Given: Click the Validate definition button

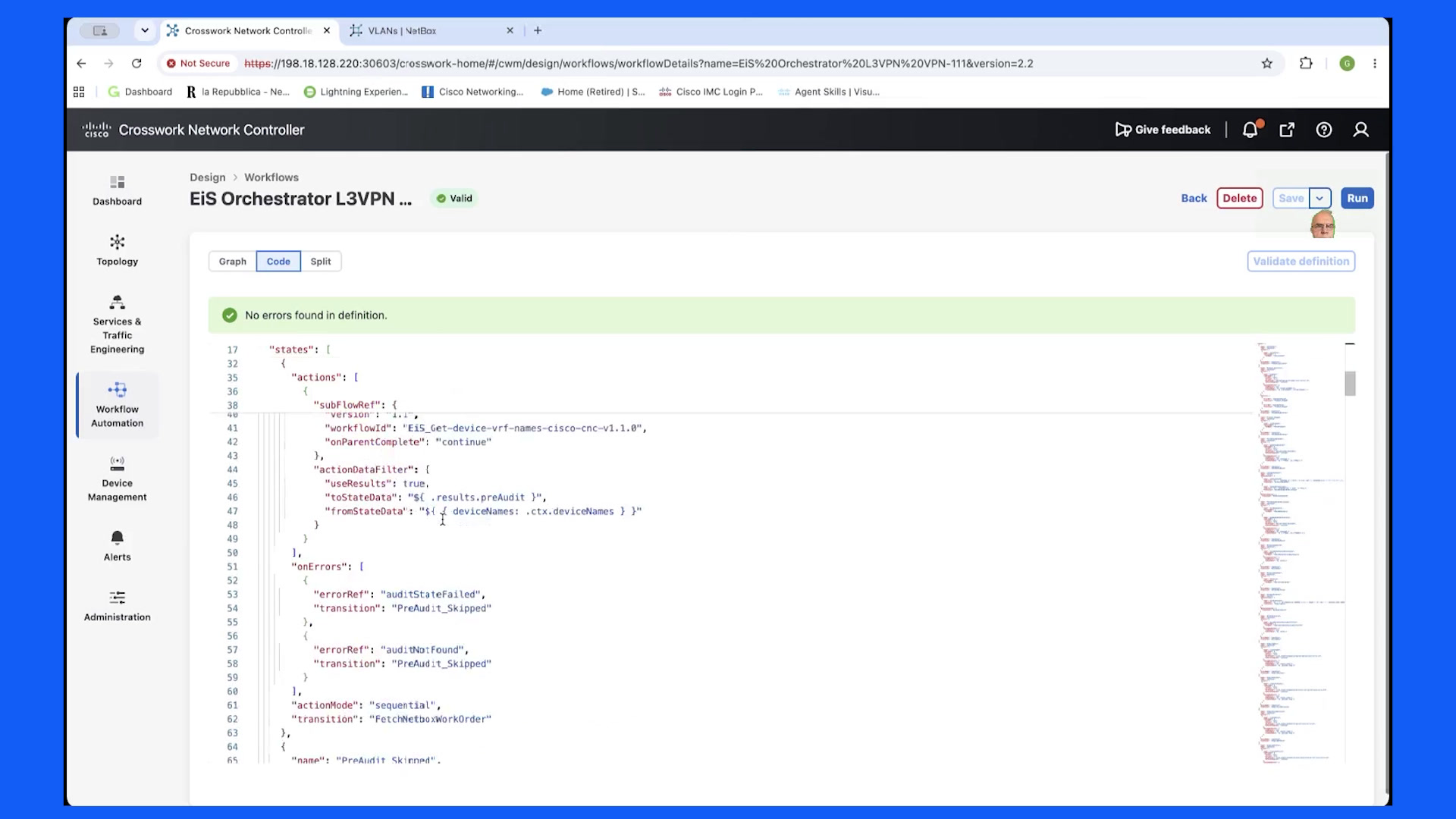Looking at the screenshot, I should tap(1301, 262).
